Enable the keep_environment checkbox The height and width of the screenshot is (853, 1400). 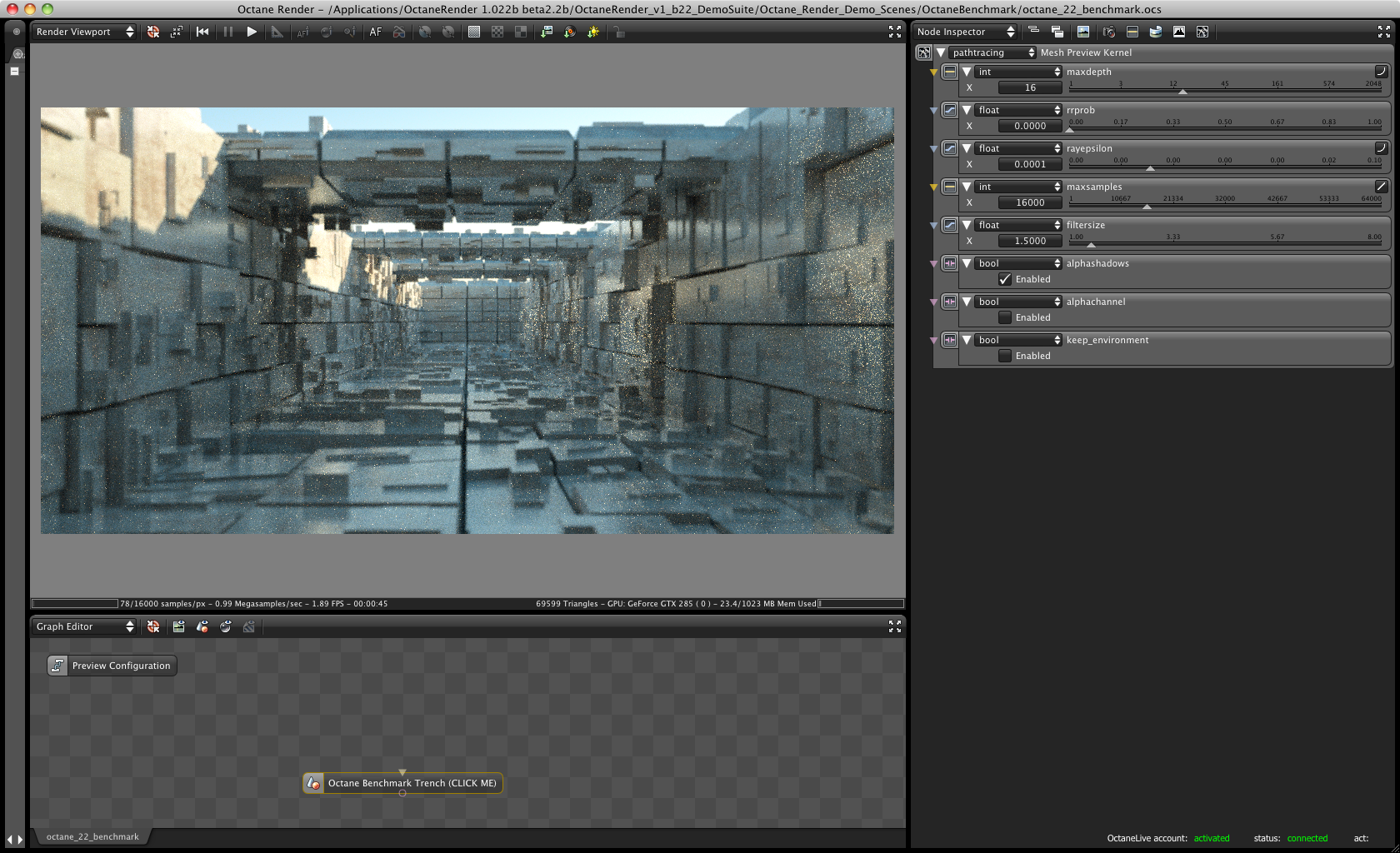point(1005,357)
